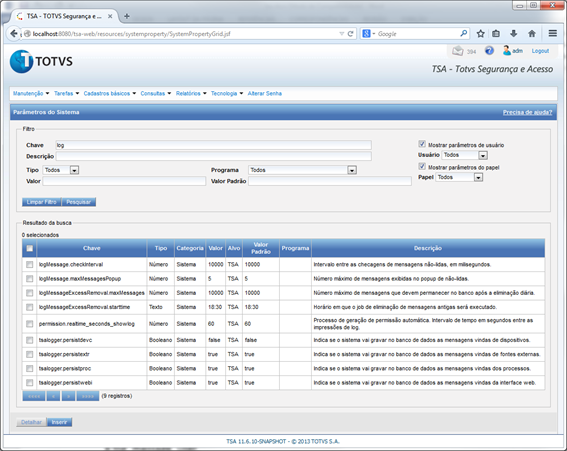Open the Relatórios menu
Screen dimensions: 567x451
click(191, 93)
